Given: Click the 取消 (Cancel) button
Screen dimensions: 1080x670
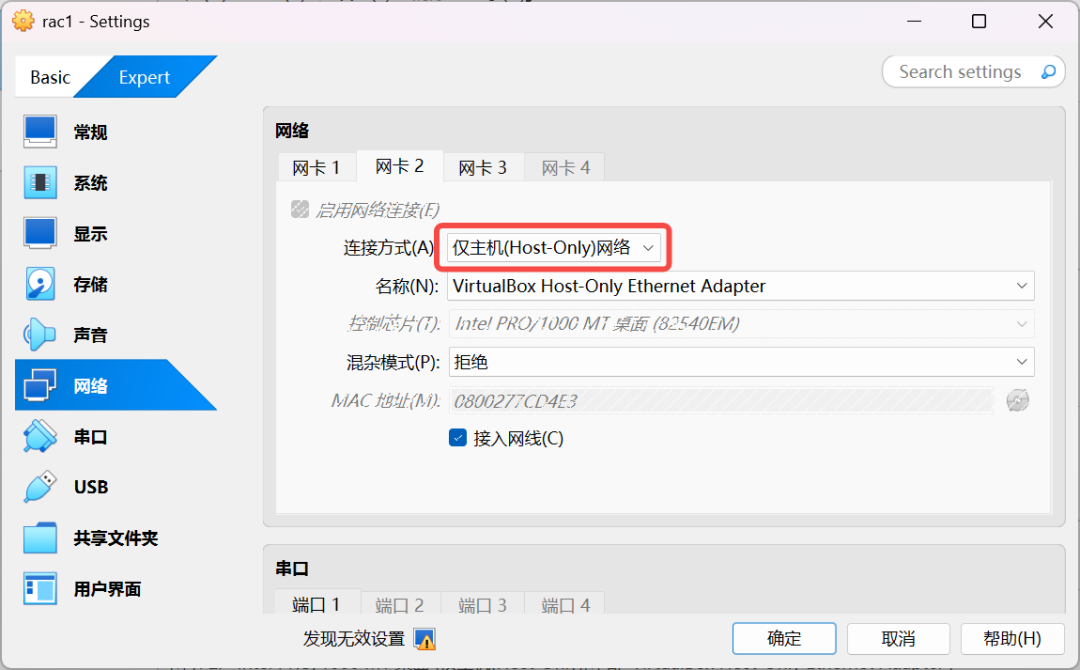Looking at the screenshot, I should (x=898, y=638).
